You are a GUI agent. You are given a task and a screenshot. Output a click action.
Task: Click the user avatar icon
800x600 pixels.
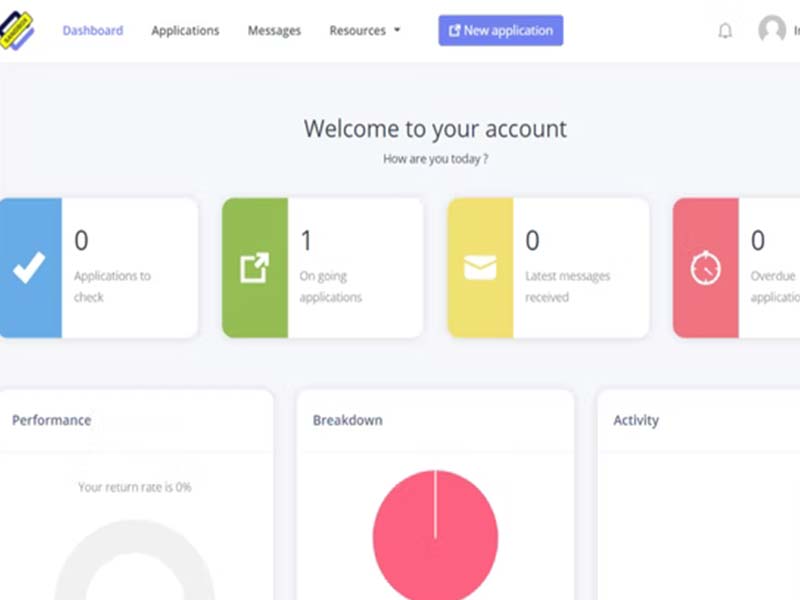(772, 29)
